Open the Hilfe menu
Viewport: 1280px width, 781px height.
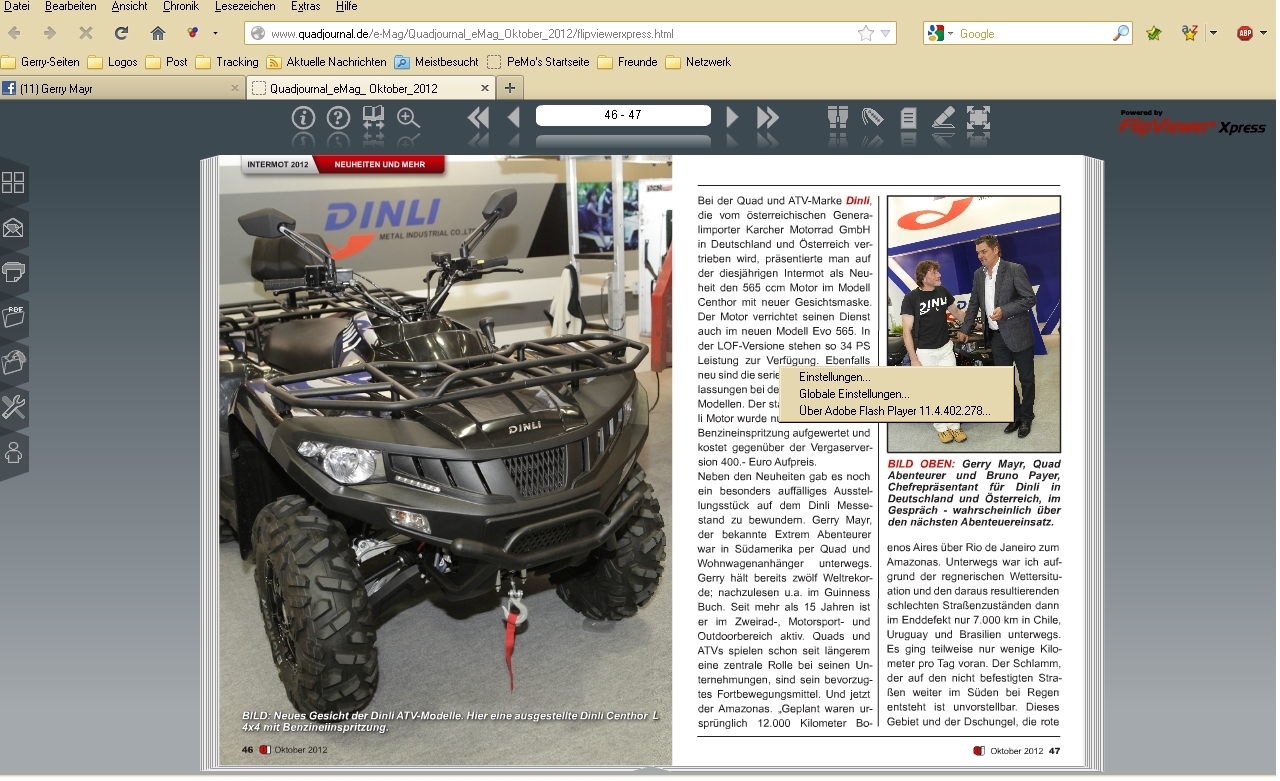point(346,6)
